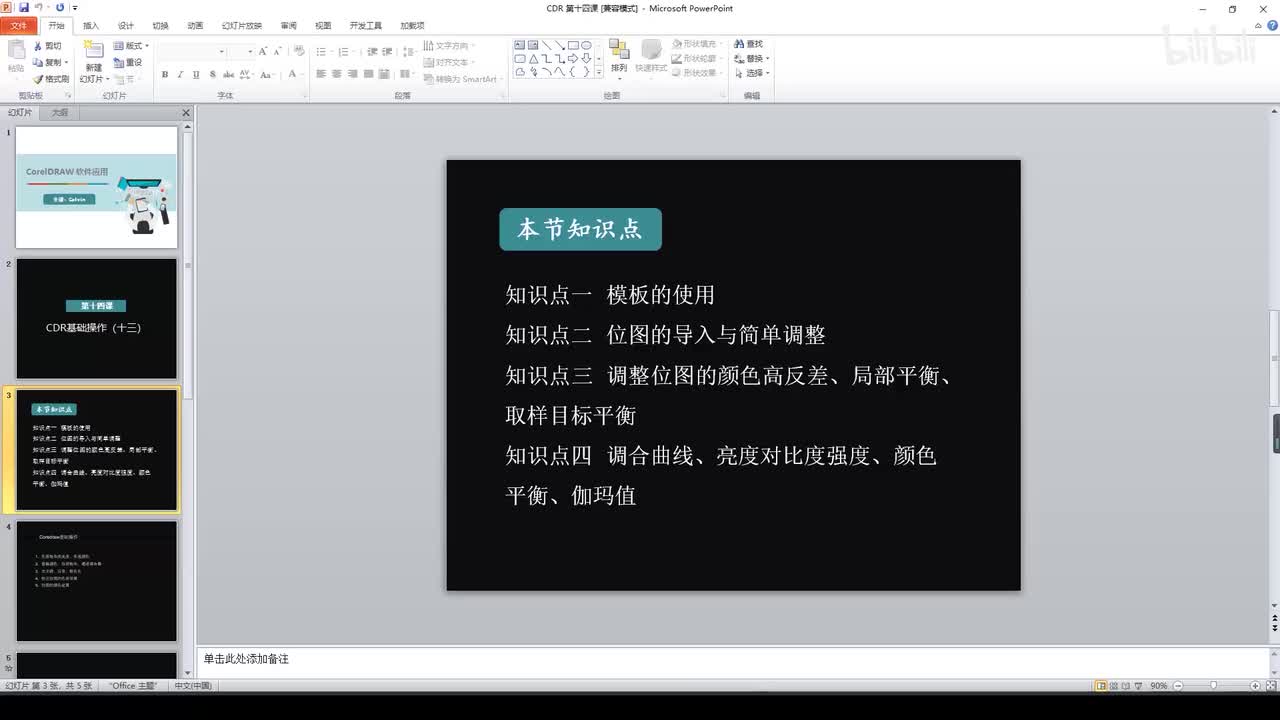
Task: Open the 版式 (Layout) dropdown
Action: click(130, 46)
